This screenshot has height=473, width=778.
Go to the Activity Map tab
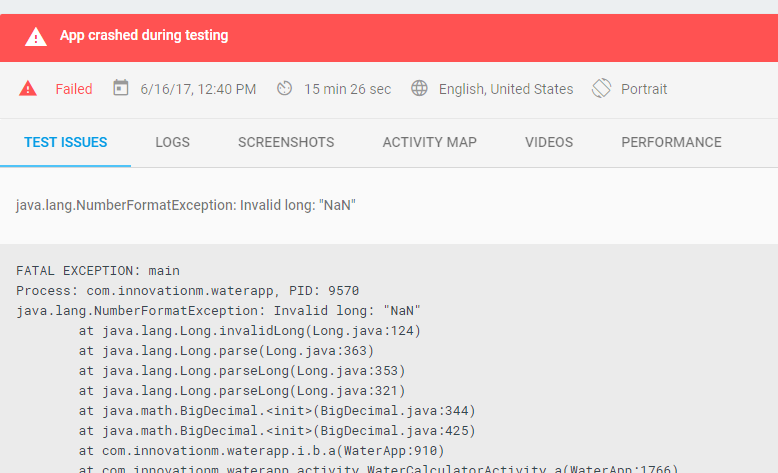click(x=429, y=142)
